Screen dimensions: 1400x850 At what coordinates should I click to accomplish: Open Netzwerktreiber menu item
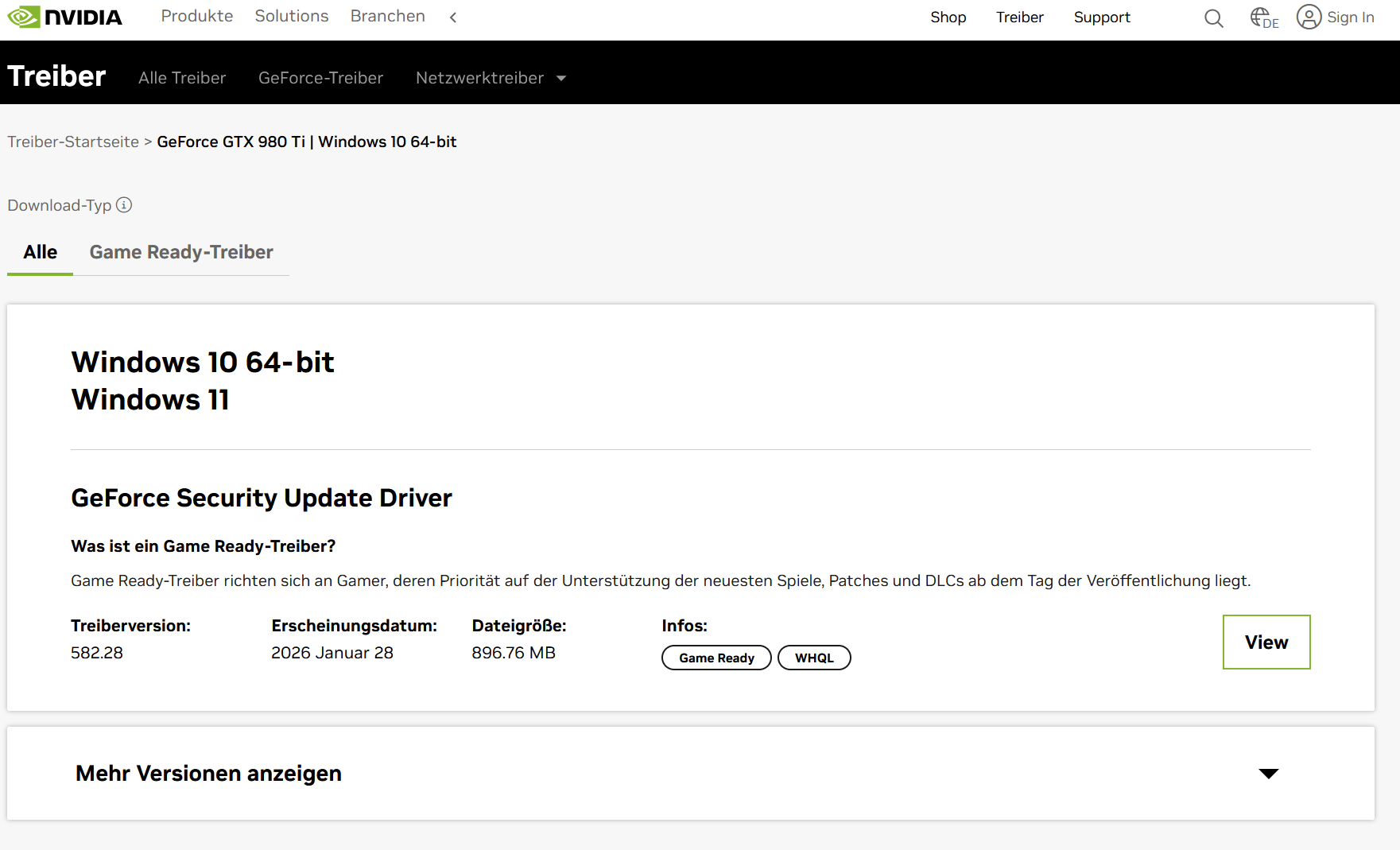[480, 78]
